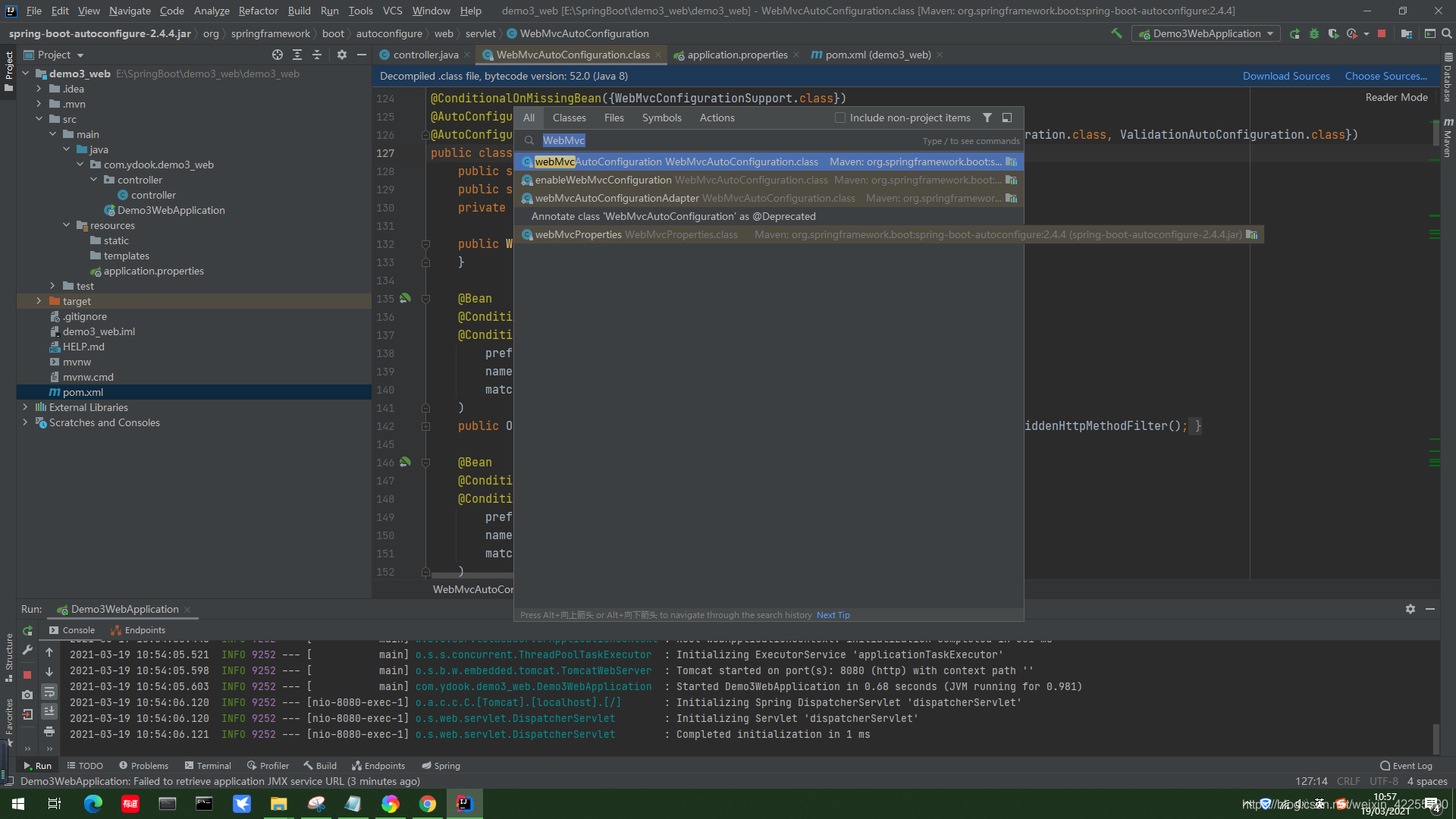Stop the running application in toolbar
This screenshot has height=819, width=1456.
[x=1382, y=33]
